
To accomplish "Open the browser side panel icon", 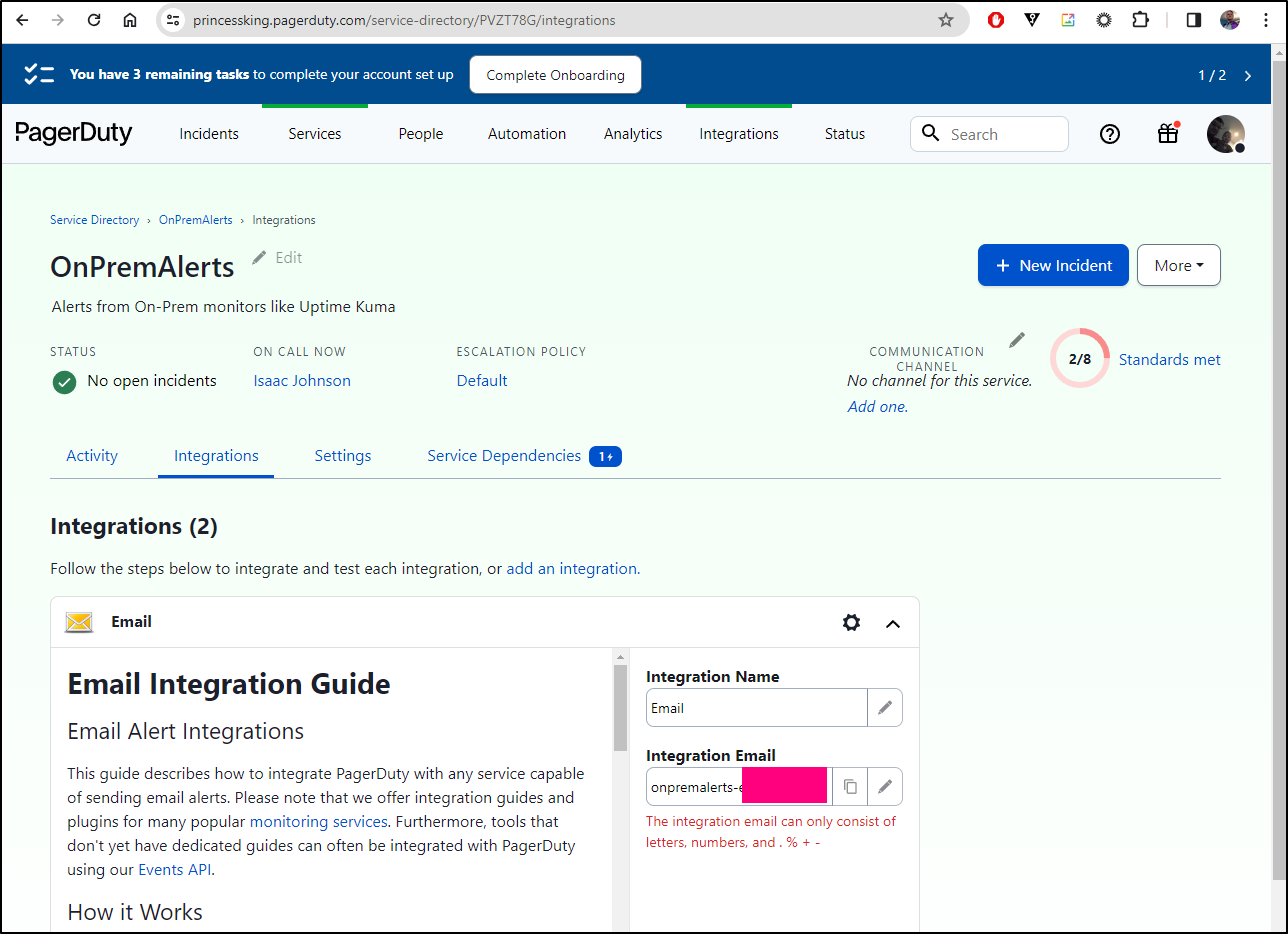I will coord(1193,20).
